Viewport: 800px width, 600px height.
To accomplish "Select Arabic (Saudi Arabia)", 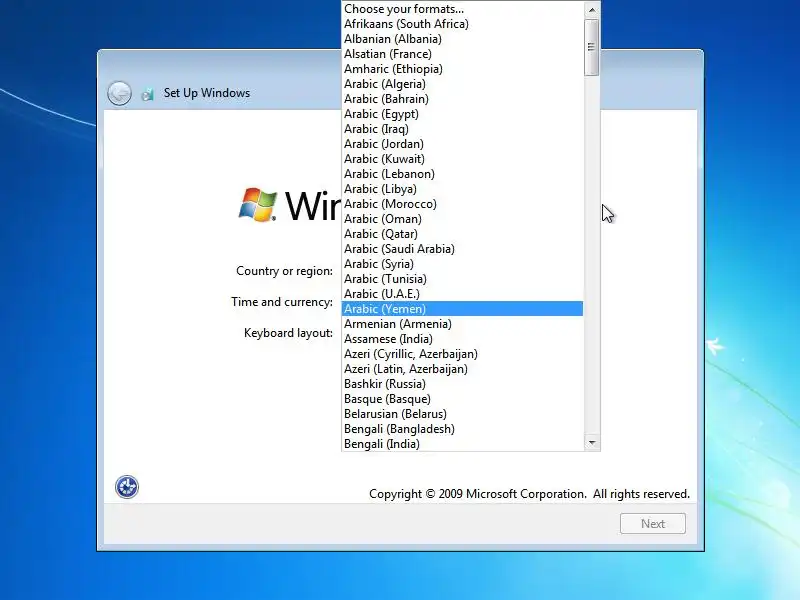I will 462,249.
